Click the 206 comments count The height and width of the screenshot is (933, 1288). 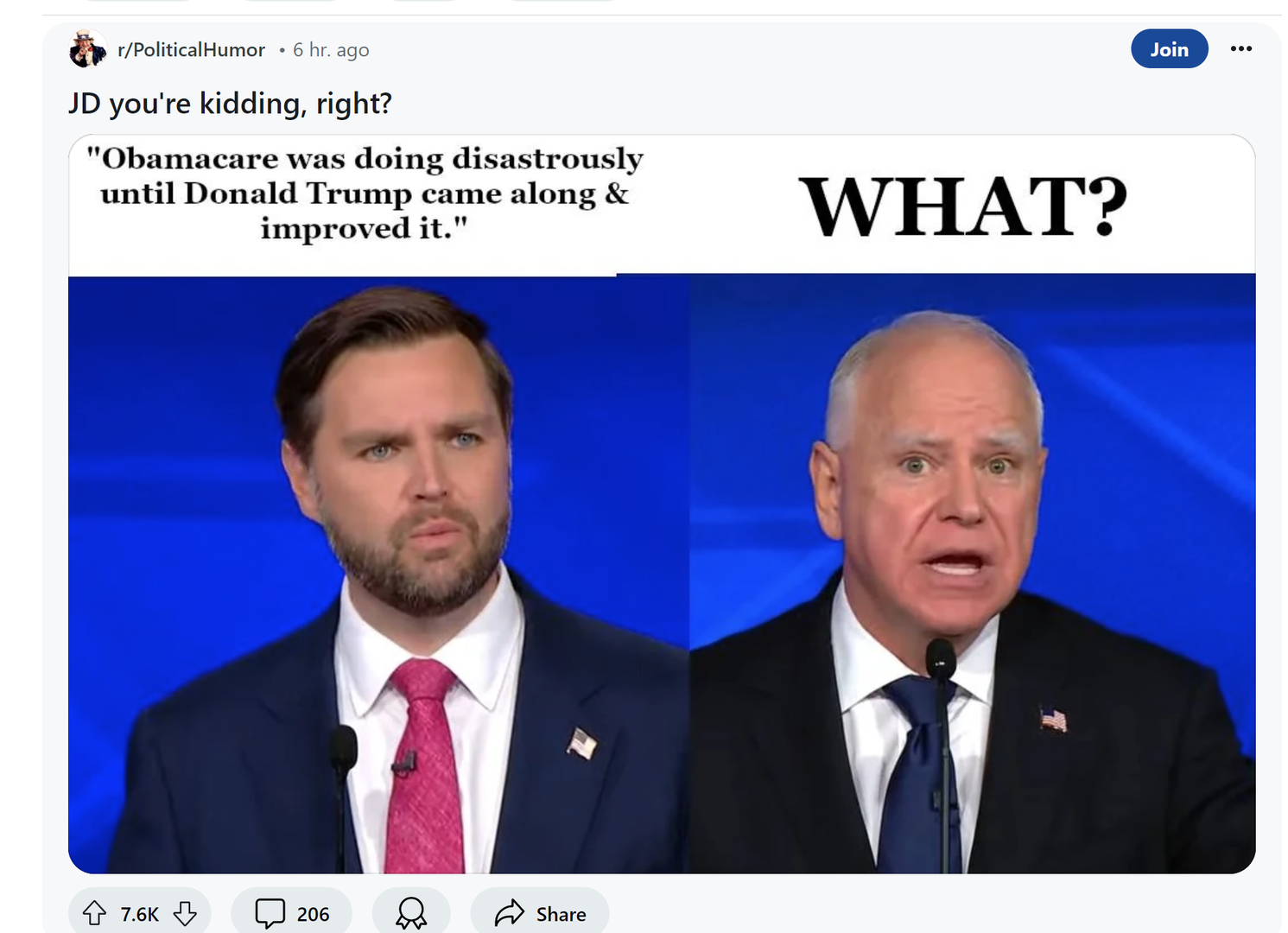coord(313,914)
